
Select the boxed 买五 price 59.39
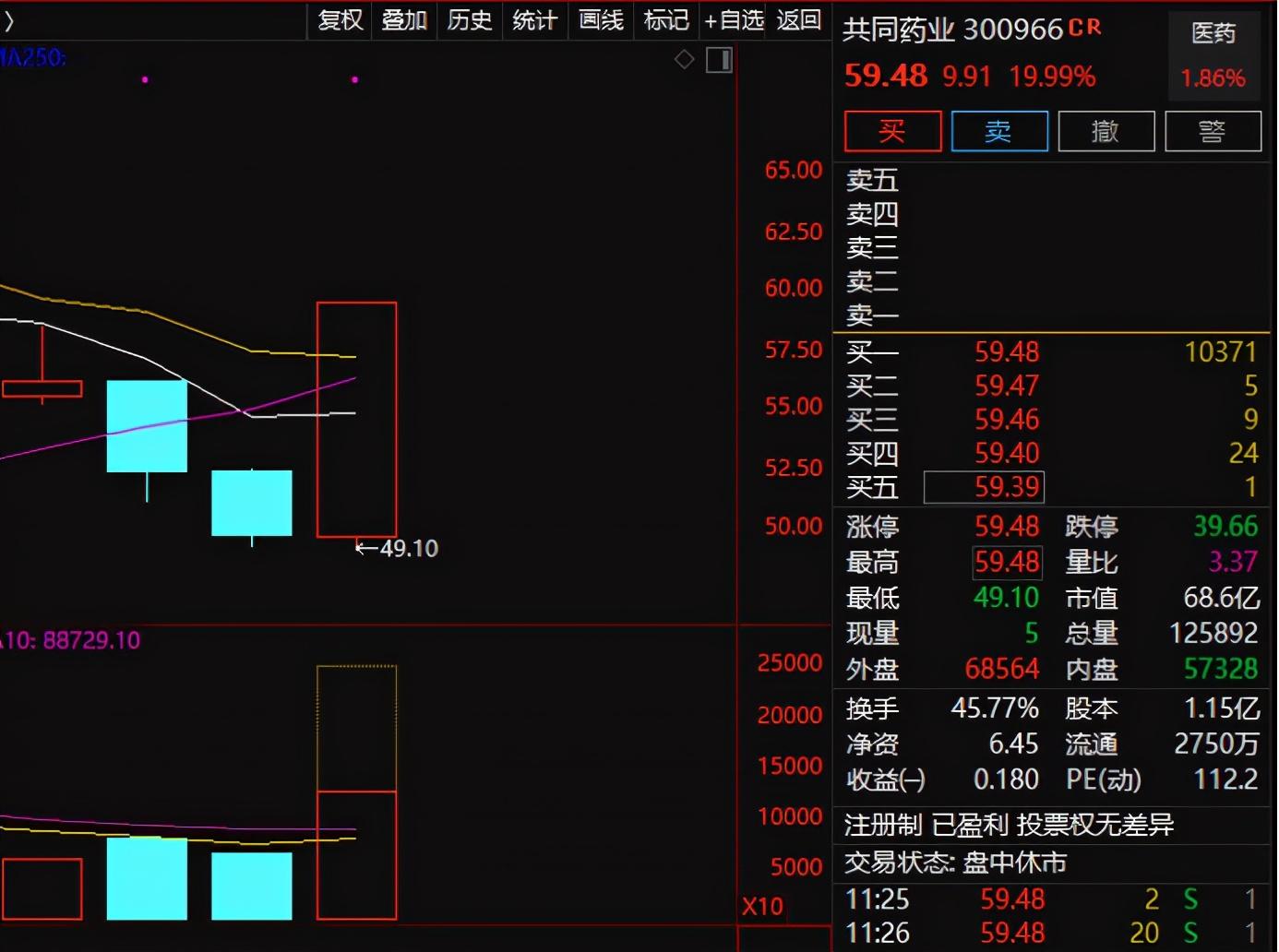[984, 487]
